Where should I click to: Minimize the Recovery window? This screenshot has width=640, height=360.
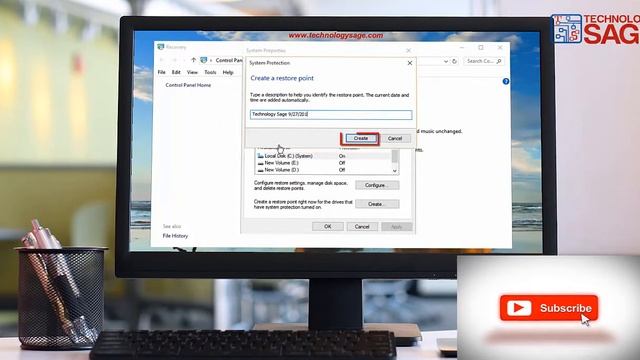click(462, 48)
